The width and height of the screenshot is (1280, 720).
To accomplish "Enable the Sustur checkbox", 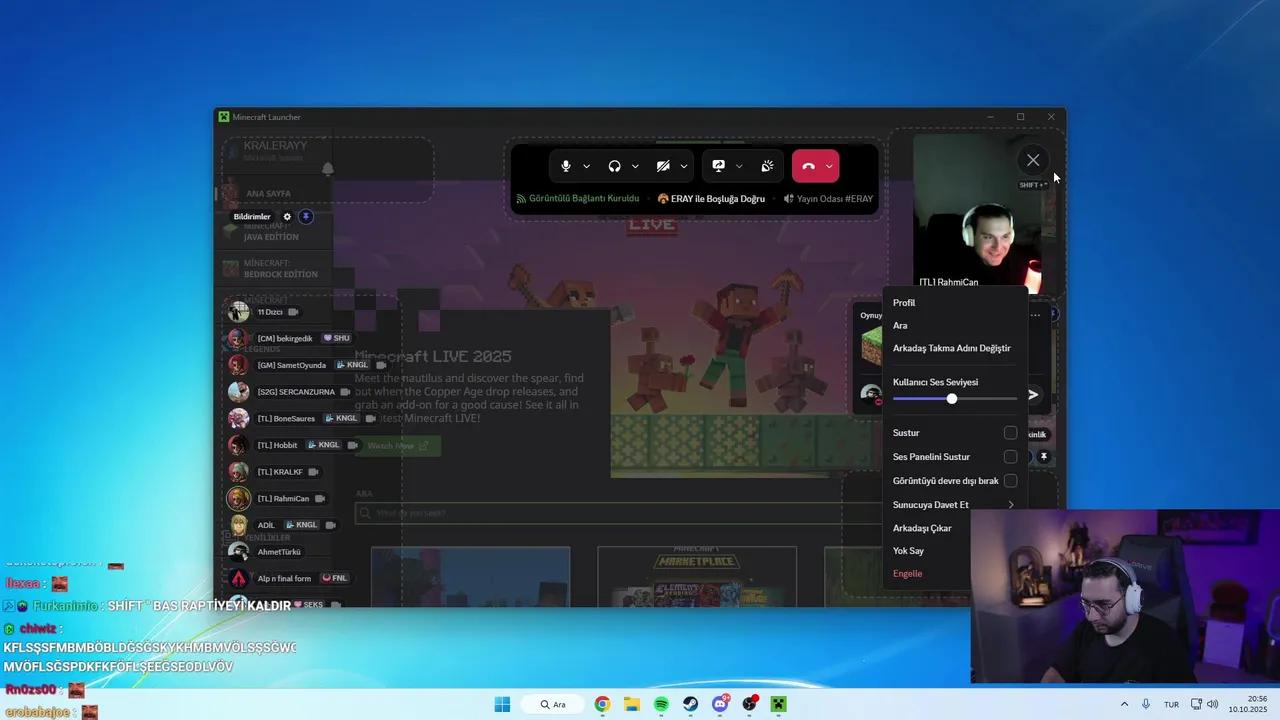I will point(1010,433).
